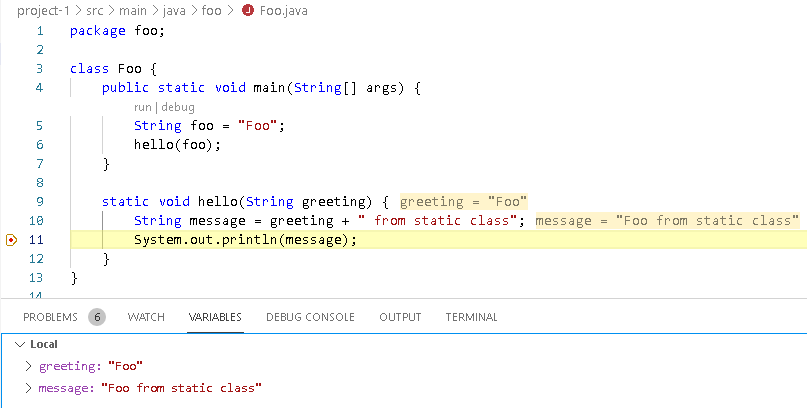Click the 'package foo;' statement
The image size is (807, 408).
(x=117, y=31)
